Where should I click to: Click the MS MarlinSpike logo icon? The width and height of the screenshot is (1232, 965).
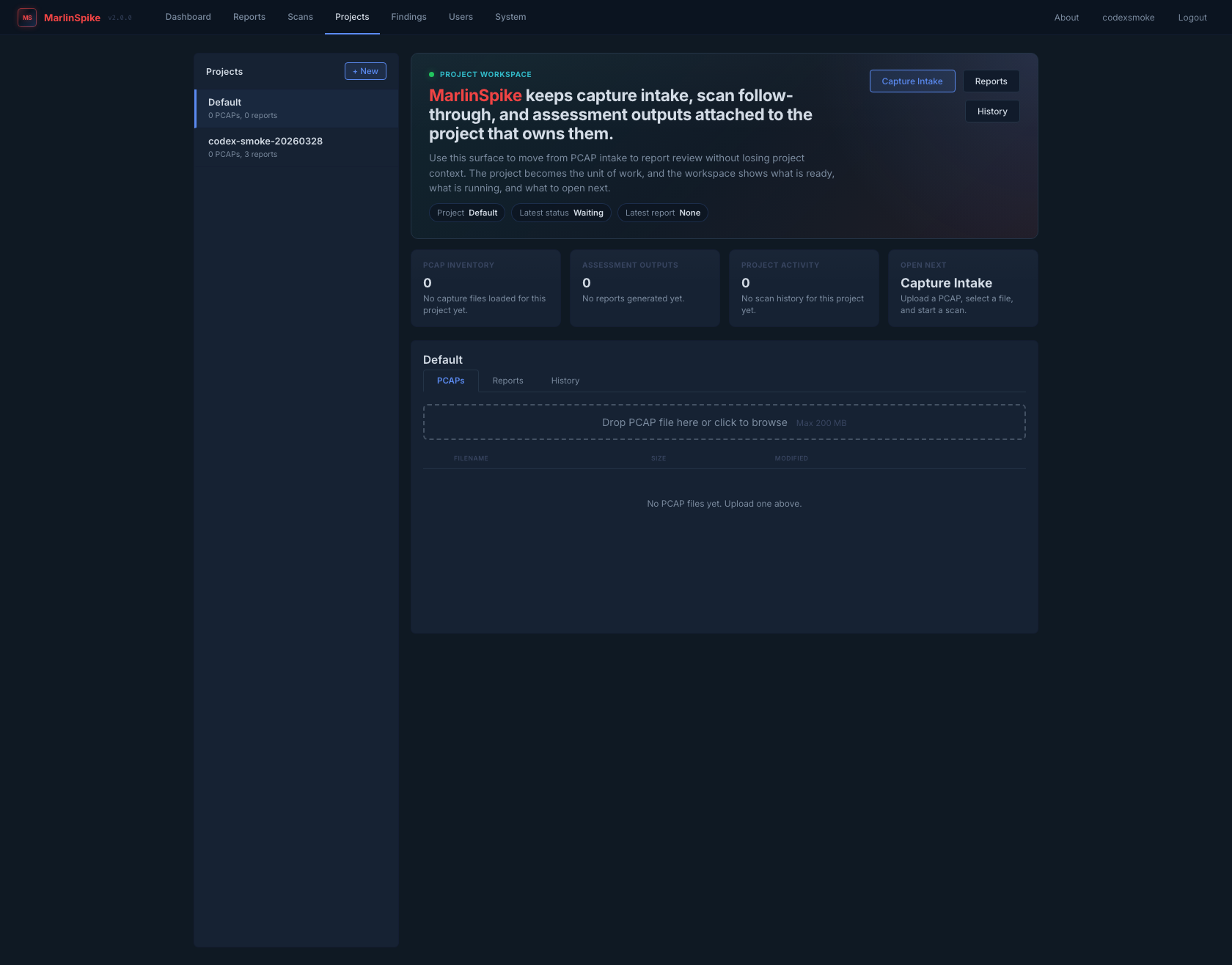click(27, 18)
